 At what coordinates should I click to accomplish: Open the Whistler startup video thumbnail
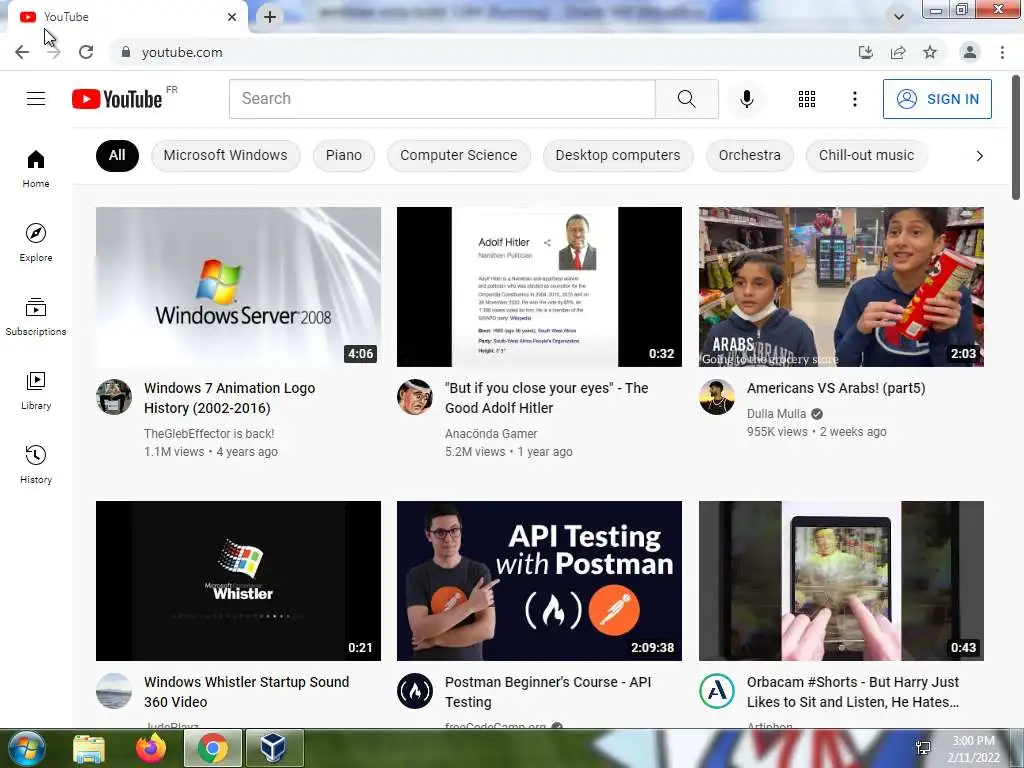click(x=238, y=581)
